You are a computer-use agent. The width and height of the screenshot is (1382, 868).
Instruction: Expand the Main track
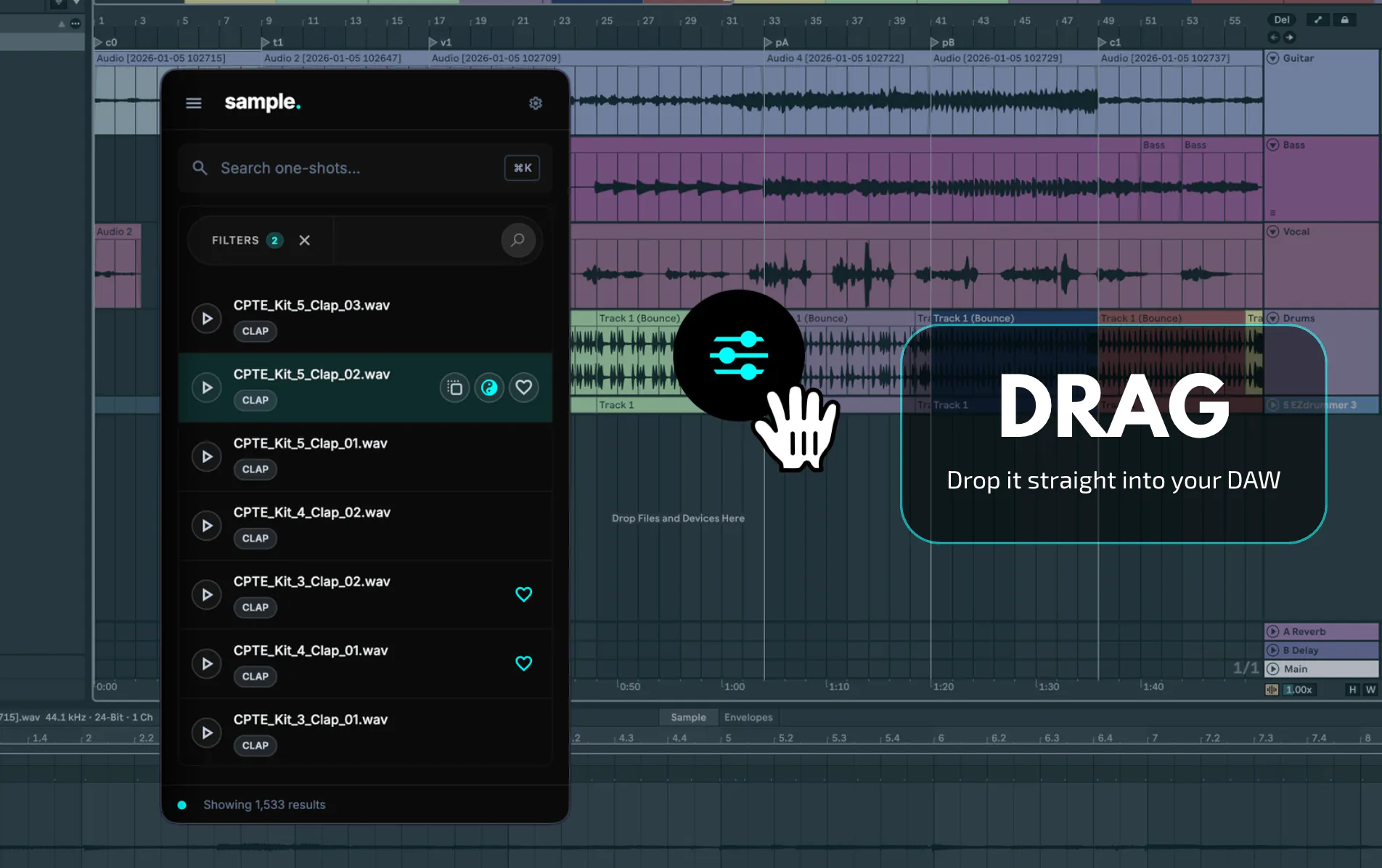click(1273, 669)
